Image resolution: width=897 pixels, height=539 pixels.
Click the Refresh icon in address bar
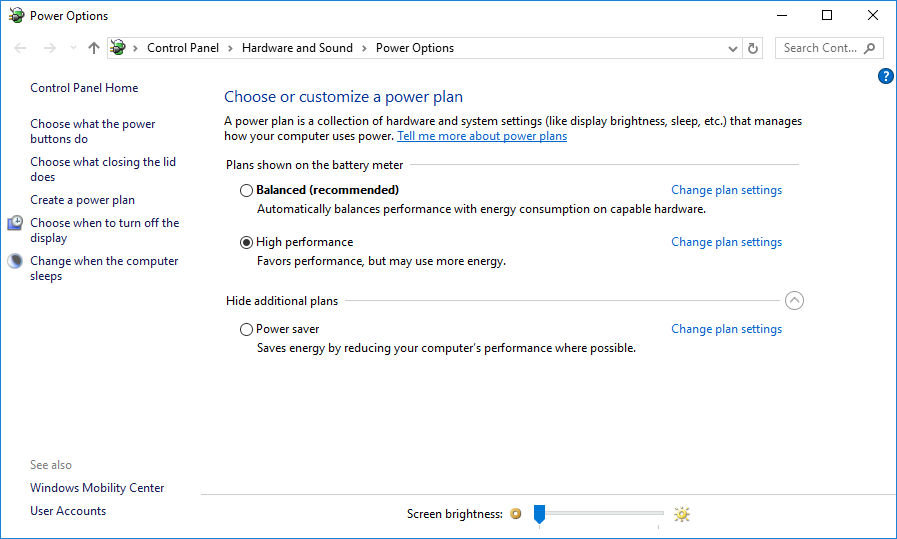click(x=754, y=48)
